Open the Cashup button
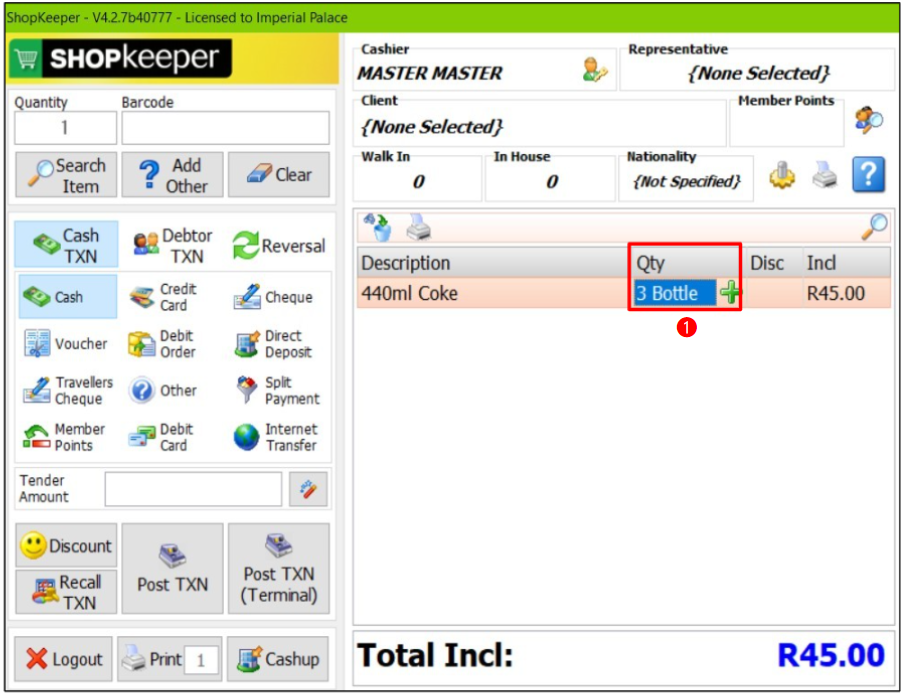The width and height of the screenshot is (902, 694). 278,659
